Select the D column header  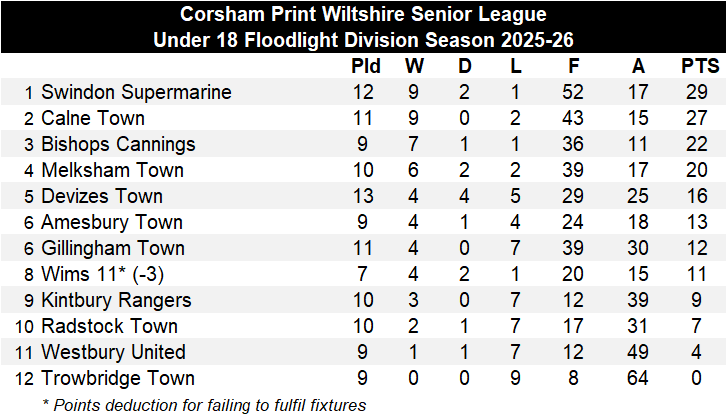coord(464,67)
